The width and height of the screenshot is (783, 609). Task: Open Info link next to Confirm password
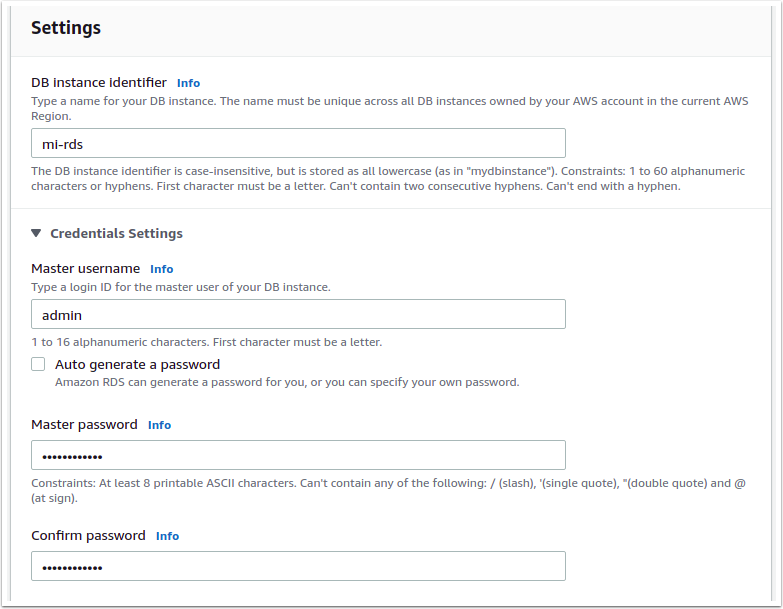point(167,536)
